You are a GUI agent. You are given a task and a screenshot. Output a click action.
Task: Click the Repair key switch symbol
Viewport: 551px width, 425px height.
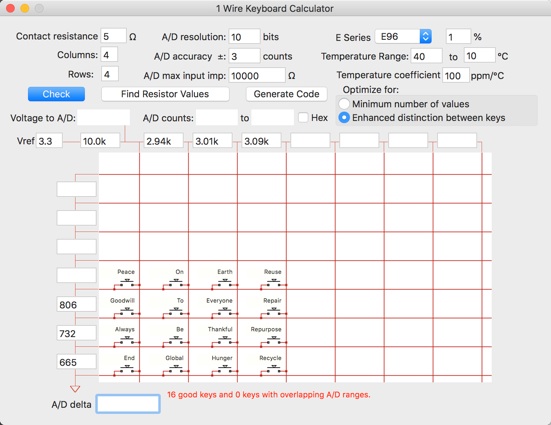[273, 312]
